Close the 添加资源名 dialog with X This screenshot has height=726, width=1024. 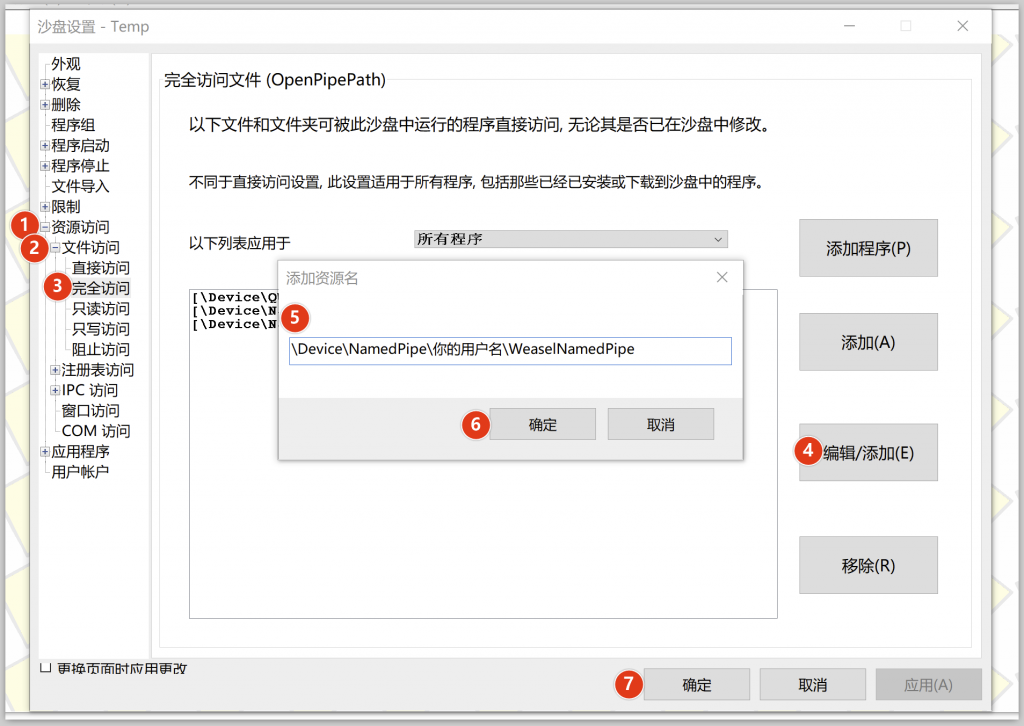tap(722, 278)
